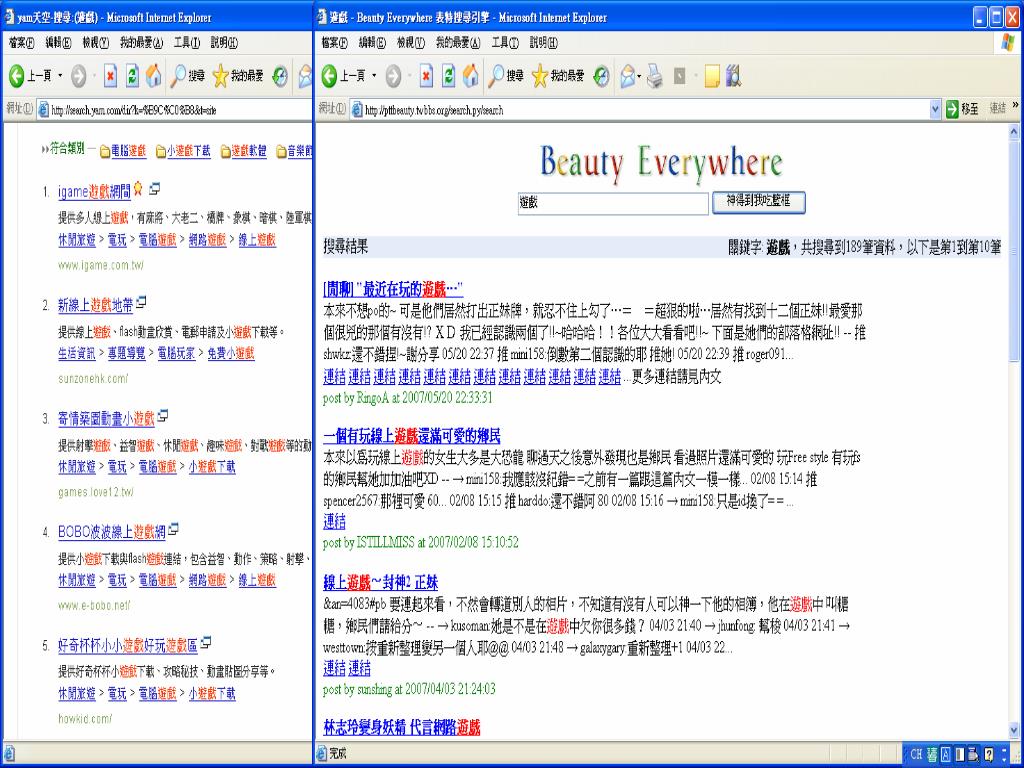Expand the address bar dropdown arrow

[x=935, y=110]
